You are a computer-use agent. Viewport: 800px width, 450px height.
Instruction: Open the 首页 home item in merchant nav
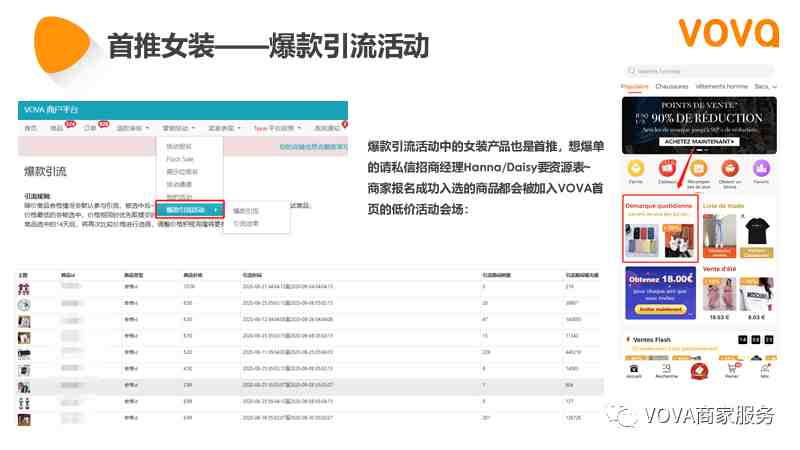[31, 128]
